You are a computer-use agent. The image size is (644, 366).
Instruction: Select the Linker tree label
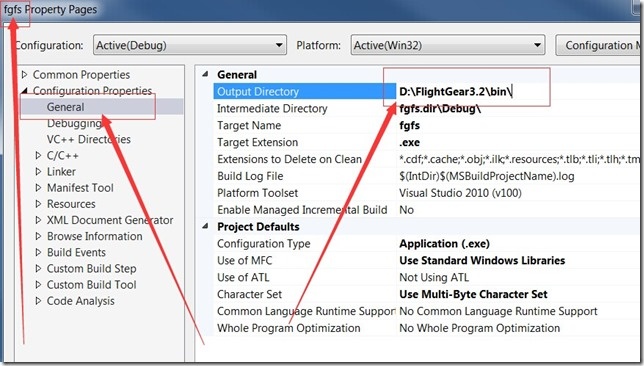coord(61,172)
